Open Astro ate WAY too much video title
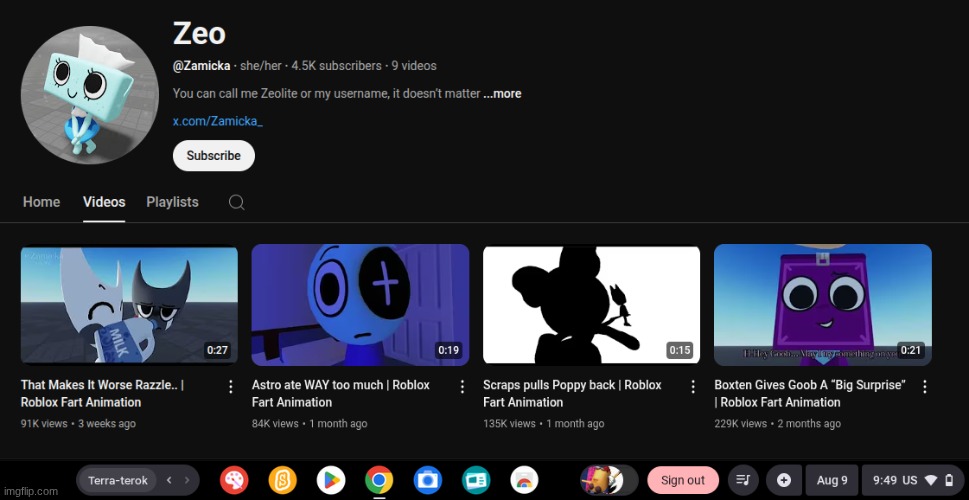Viewport: 969px width, 500px height. pos(341,394)
